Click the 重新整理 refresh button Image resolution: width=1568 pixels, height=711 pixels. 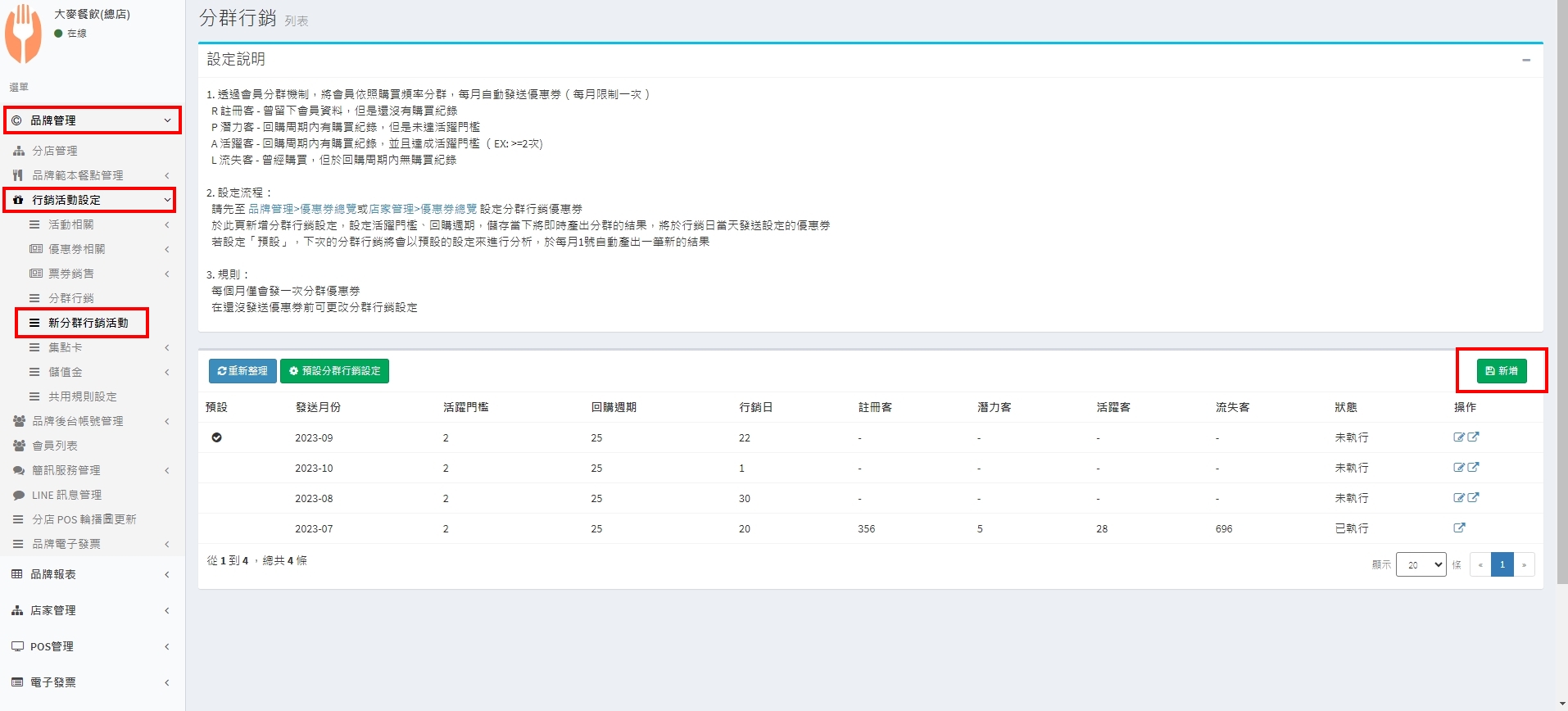(242, 371)
